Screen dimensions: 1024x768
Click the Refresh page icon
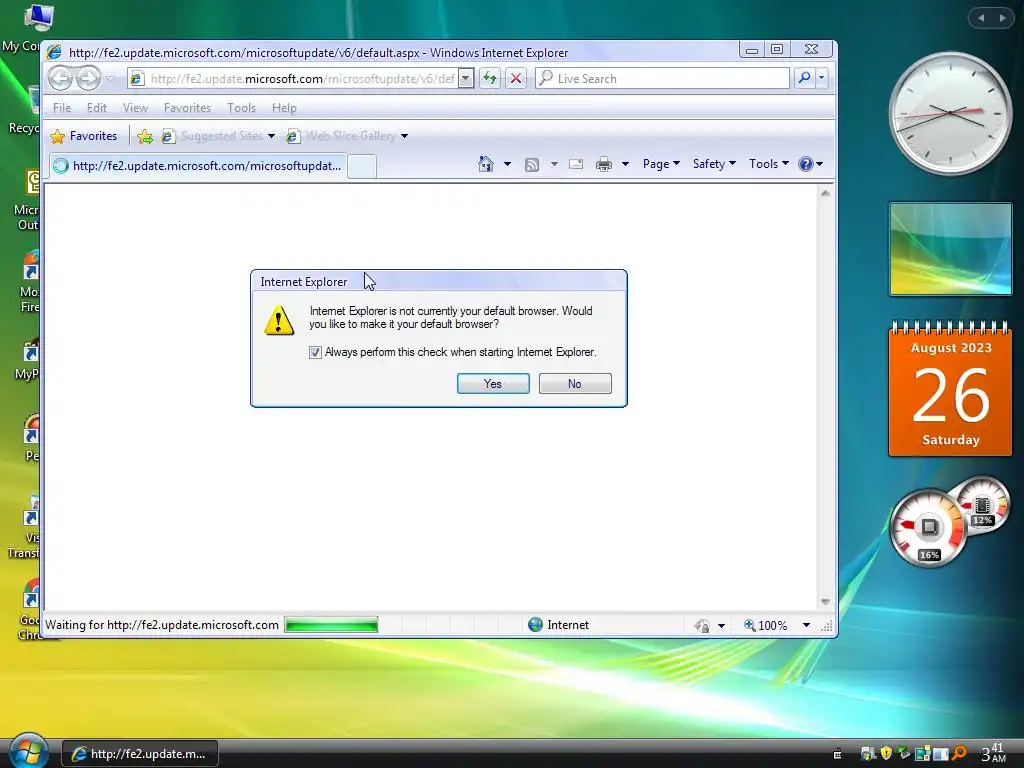pyautogui.click(x=490, y=78)
